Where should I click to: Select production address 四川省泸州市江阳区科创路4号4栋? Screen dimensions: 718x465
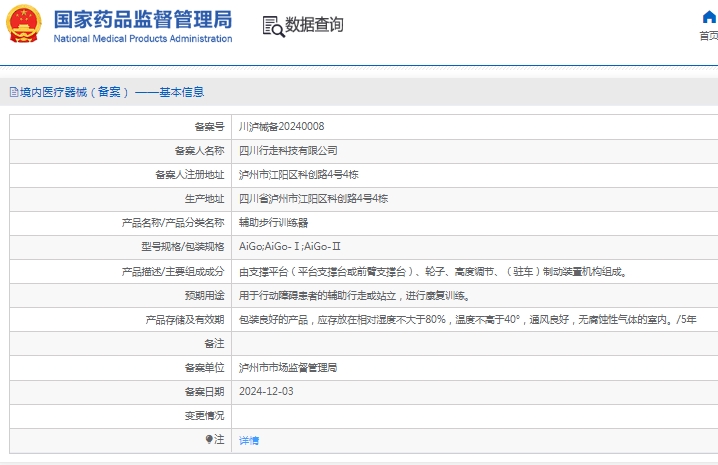point(313,199)
